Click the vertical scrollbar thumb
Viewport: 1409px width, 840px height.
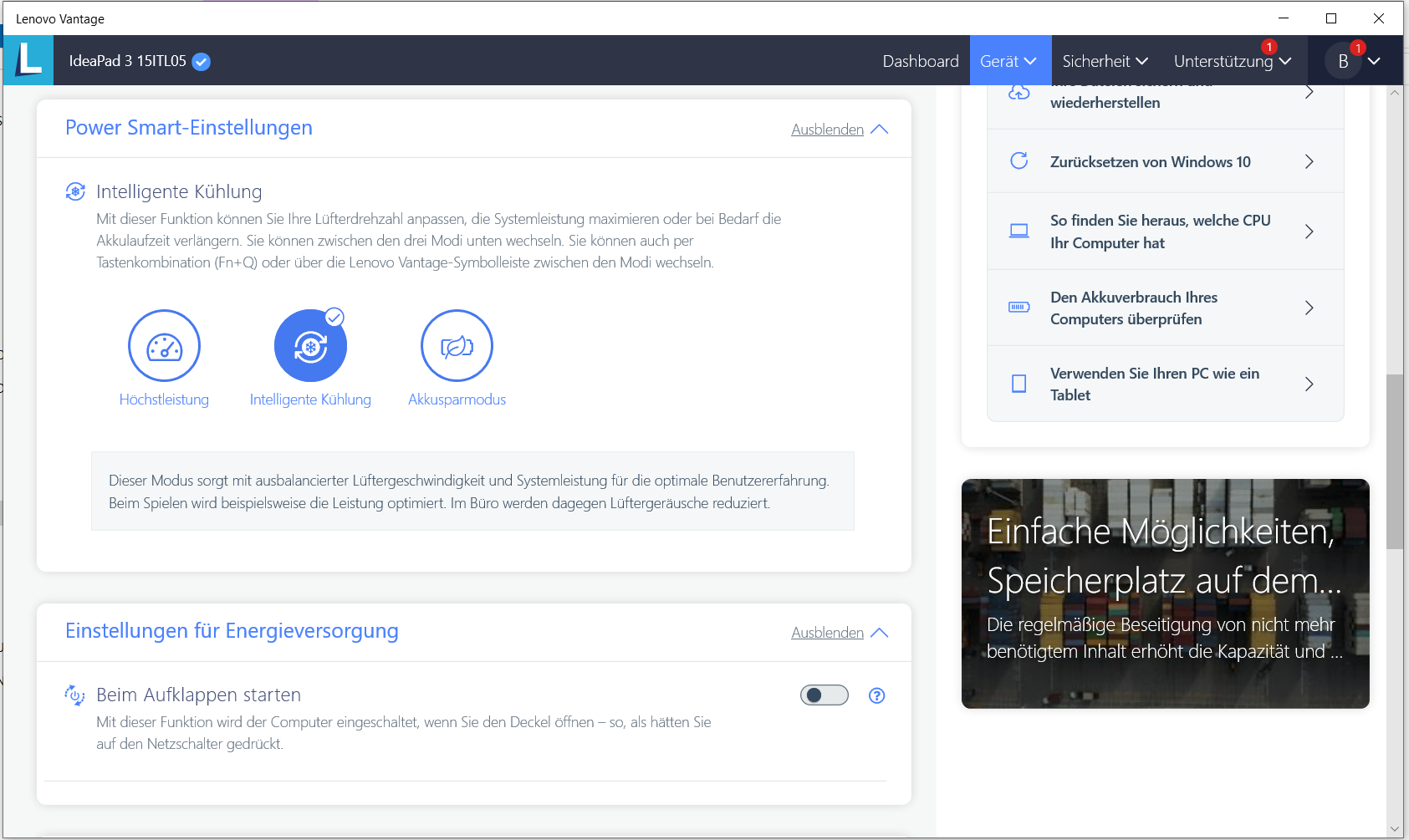coord(1395,461)
